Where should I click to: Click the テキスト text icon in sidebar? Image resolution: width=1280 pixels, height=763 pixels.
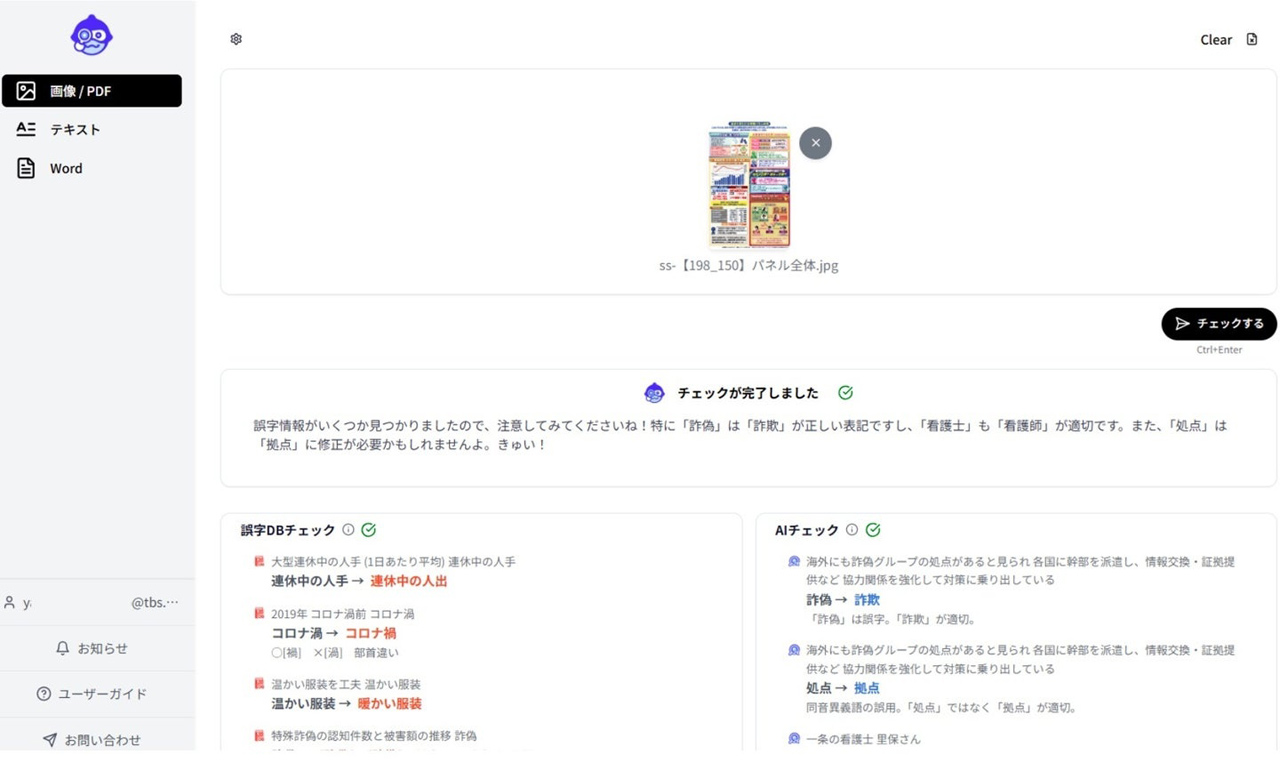pyautogui.click(x=26, y=129)
